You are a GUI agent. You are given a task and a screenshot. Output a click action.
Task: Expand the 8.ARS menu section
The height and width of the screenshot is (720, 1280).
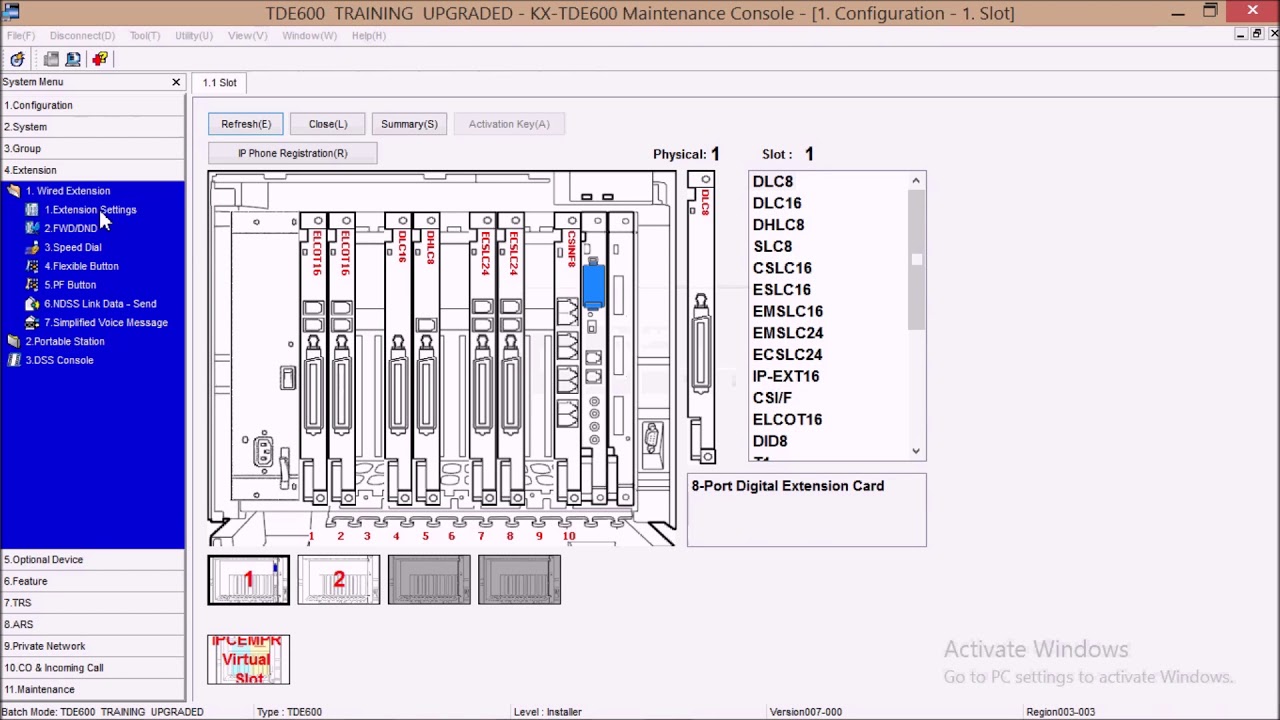(92, 624)
